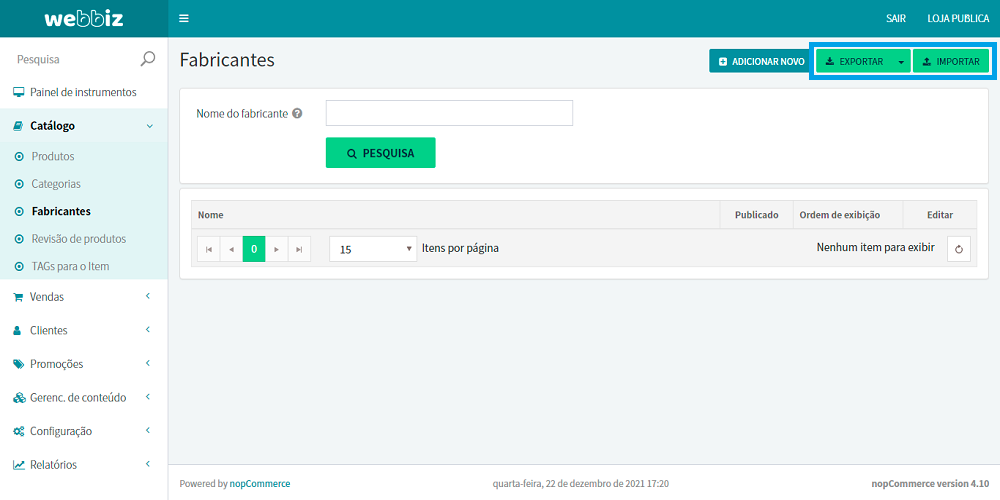Click the refresh icon in the grid footer
Screen dimensions: 1000x500
(958, 249)
